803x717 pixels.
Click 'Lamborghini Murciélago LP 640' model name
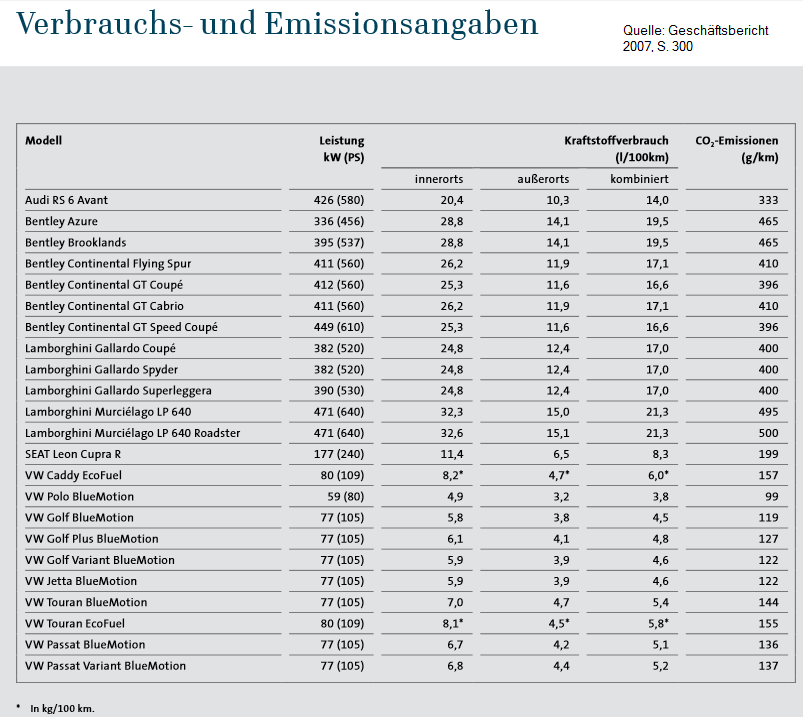[x=108, y=412]
